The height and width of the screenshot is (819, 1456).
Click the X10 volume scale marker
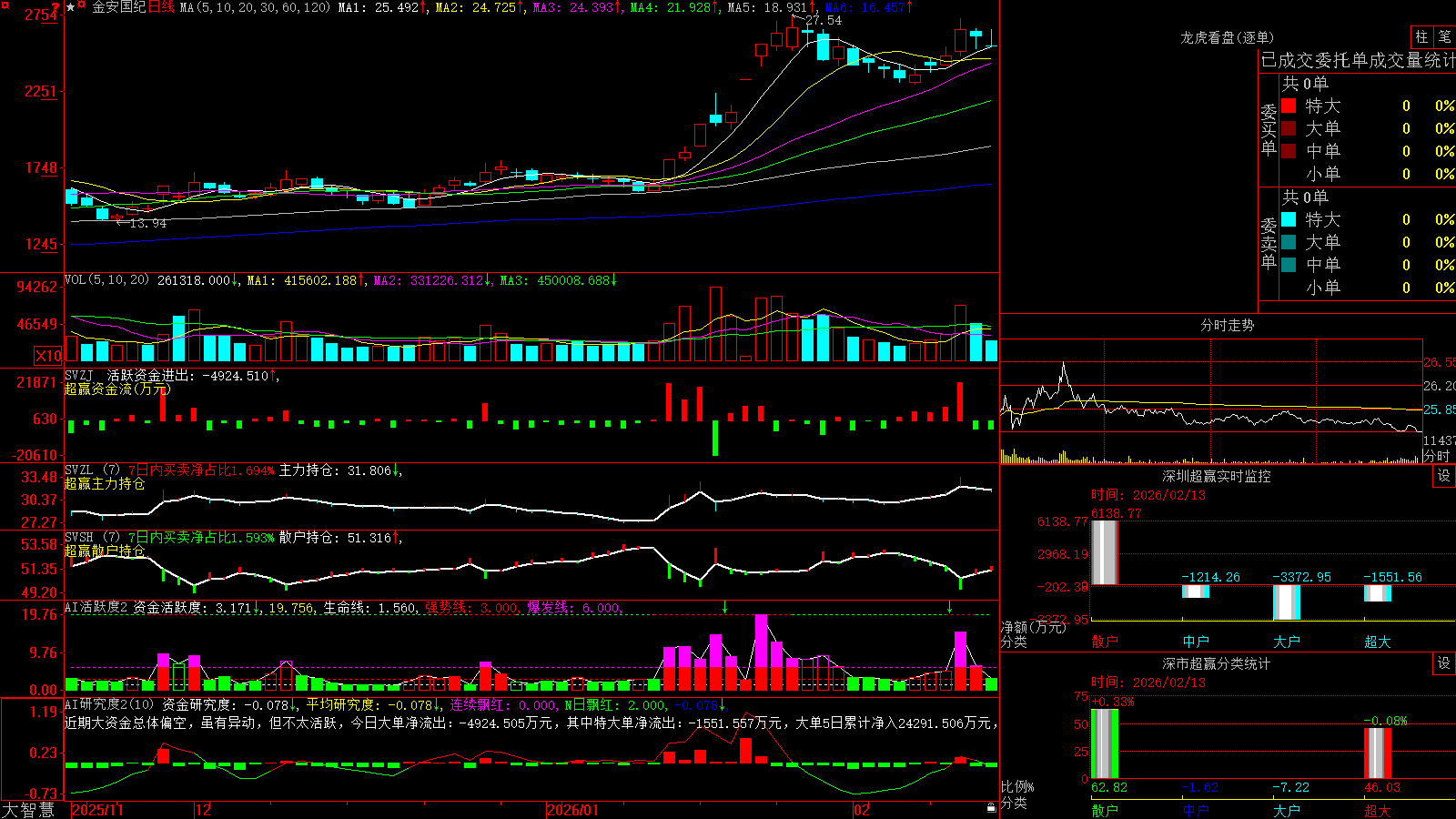(48, 356)
